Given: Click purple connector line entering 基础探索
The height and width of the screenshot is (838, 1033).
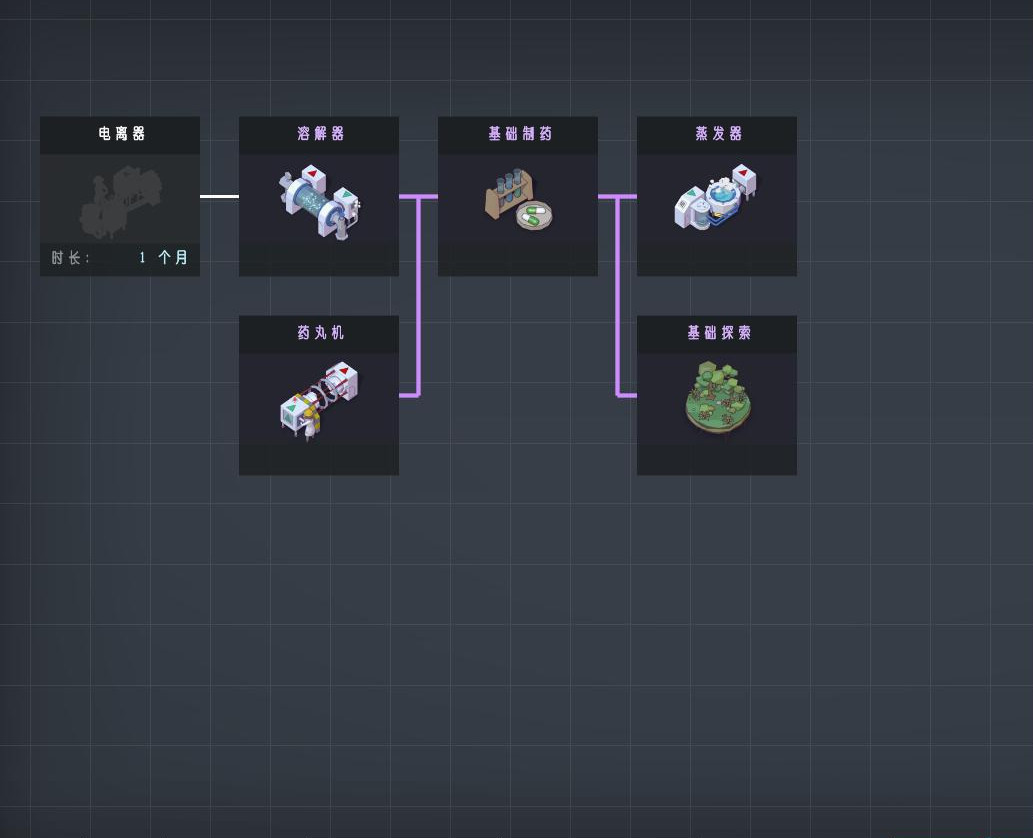Looking at the screenshot, I should pos(627,395).
